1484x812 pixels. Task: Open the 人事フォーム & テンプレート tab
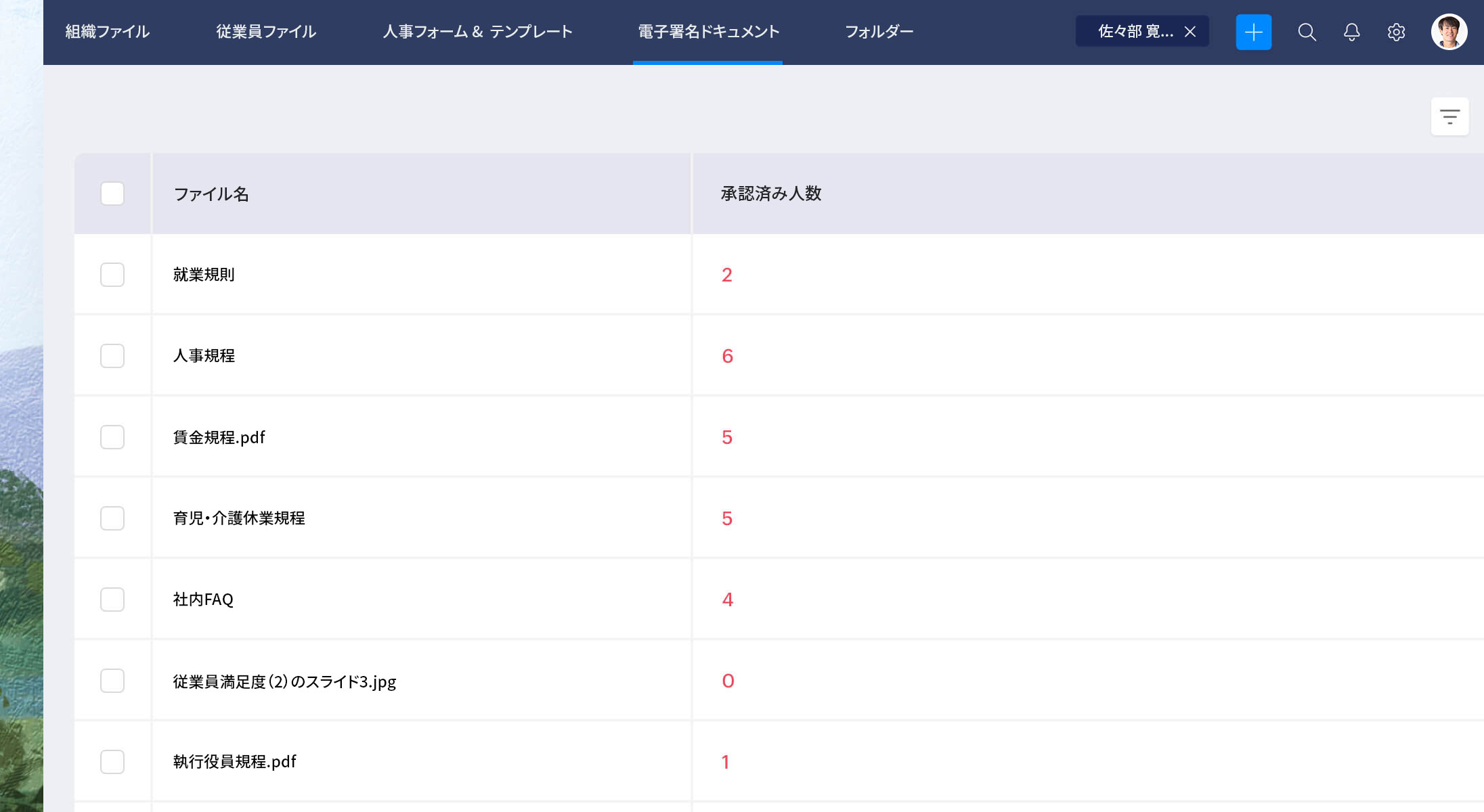tap(477, 32)
